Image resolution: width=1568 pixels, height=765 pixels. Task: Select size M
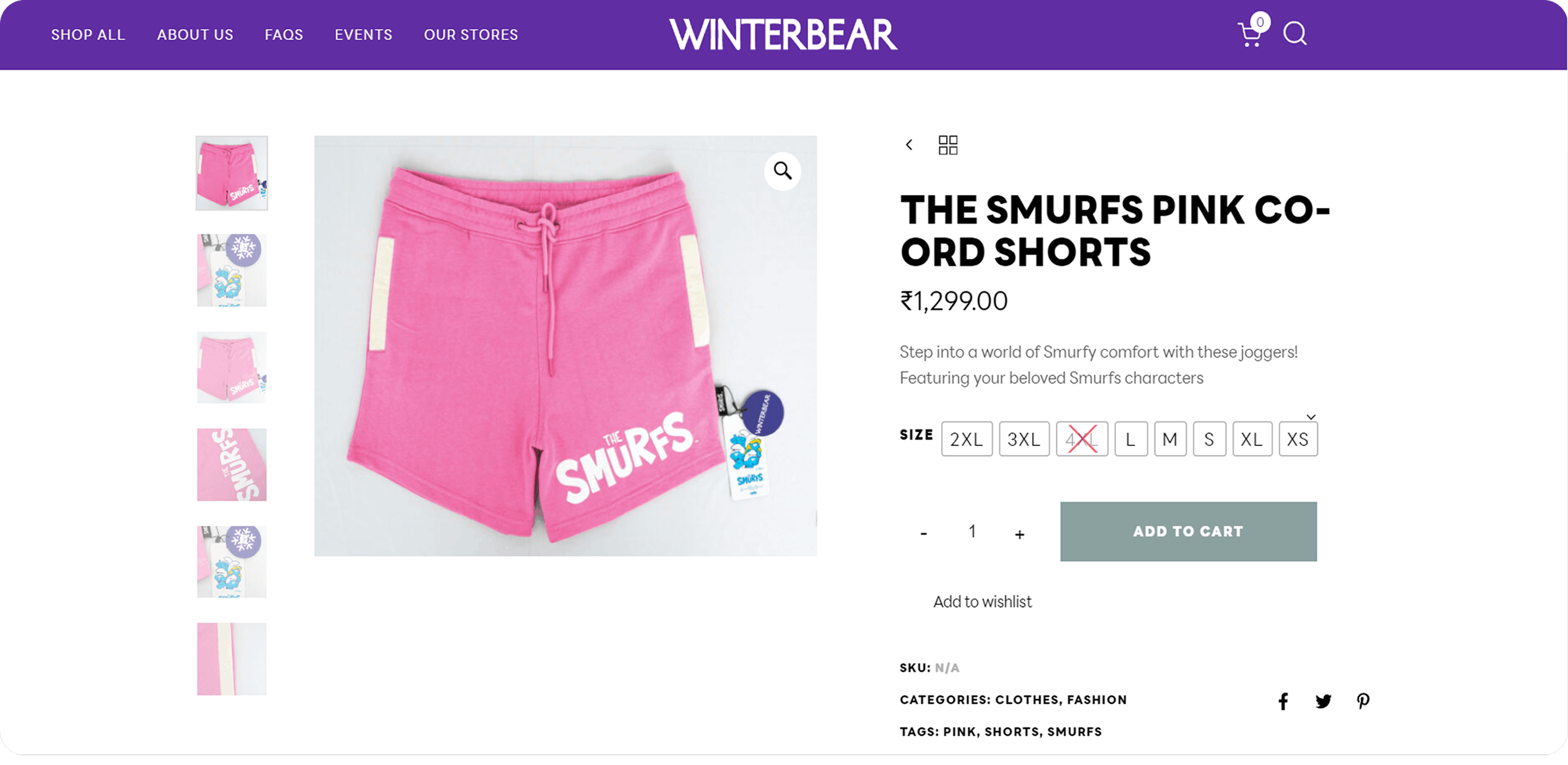pyautogui.click(x=1170, y=439)
